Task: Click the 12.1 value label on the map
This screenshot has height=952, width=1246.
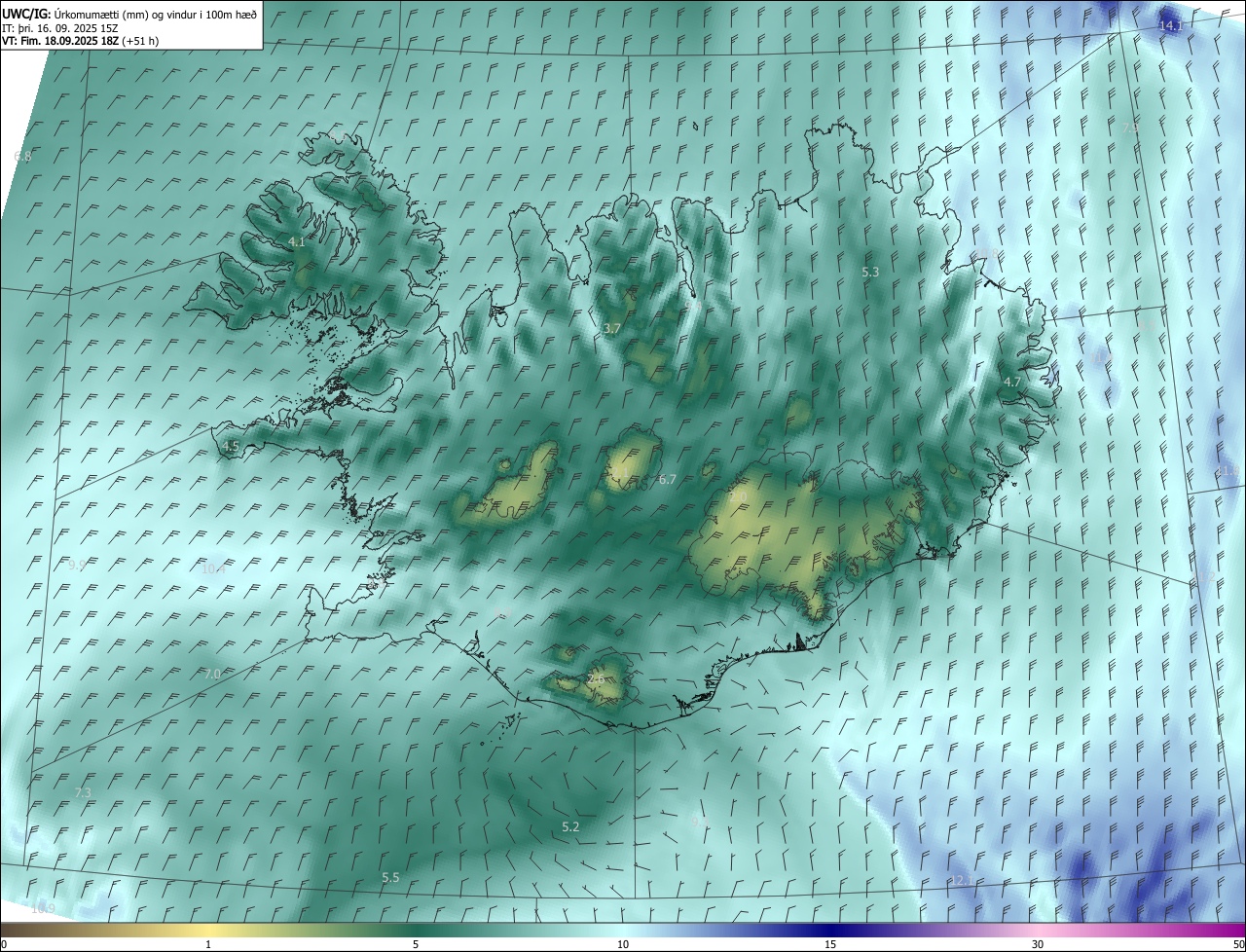Action: (961, 880)
